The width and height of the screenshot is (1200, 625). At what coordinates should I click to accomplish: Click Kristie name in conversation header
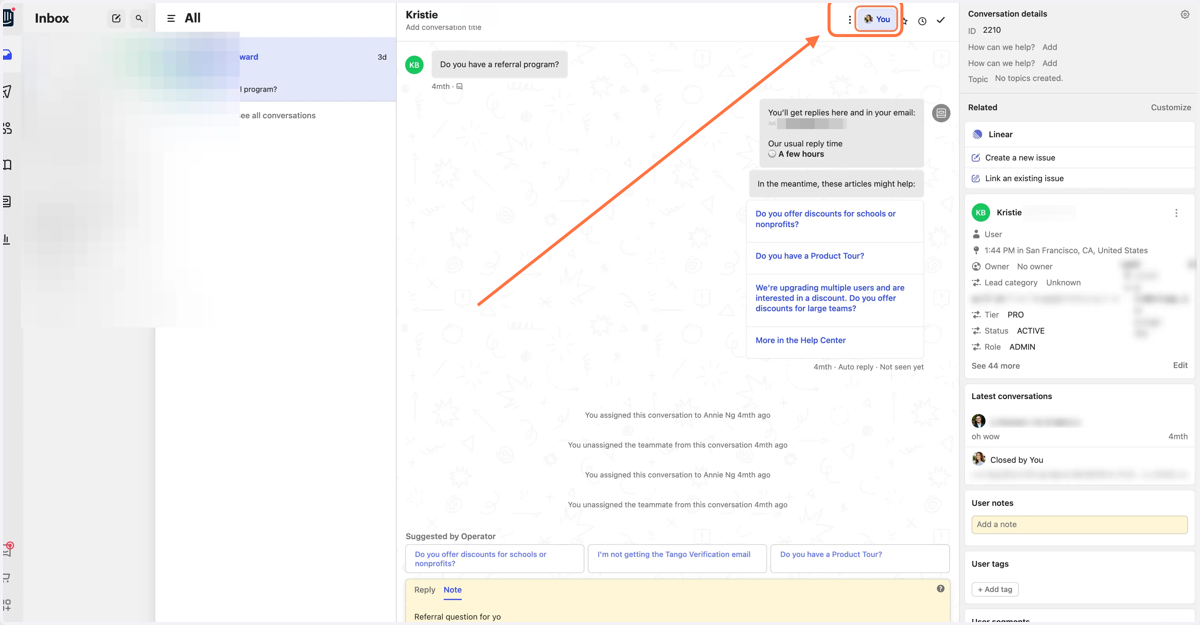(x=422, y=15)
